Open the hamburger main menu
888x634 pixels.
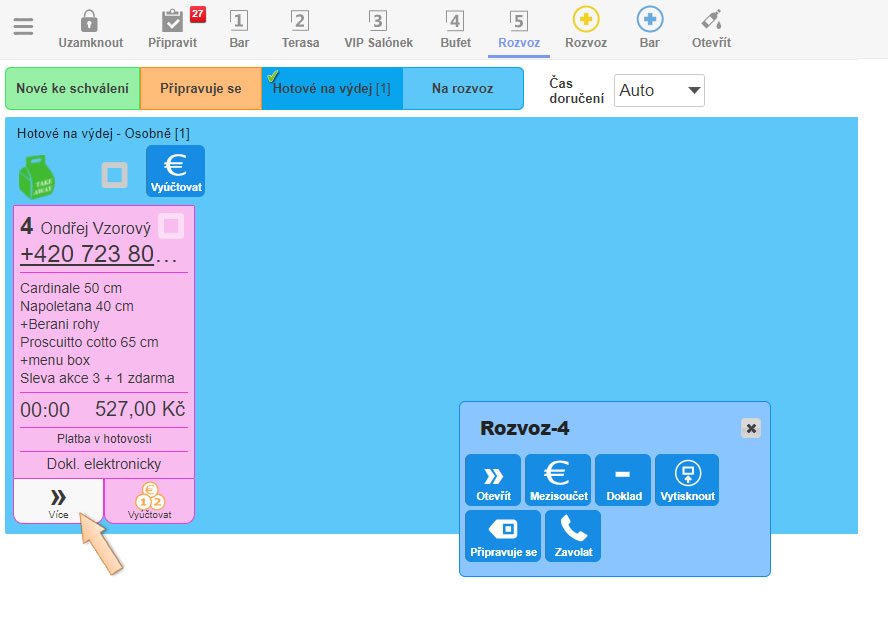pos(24,27)
